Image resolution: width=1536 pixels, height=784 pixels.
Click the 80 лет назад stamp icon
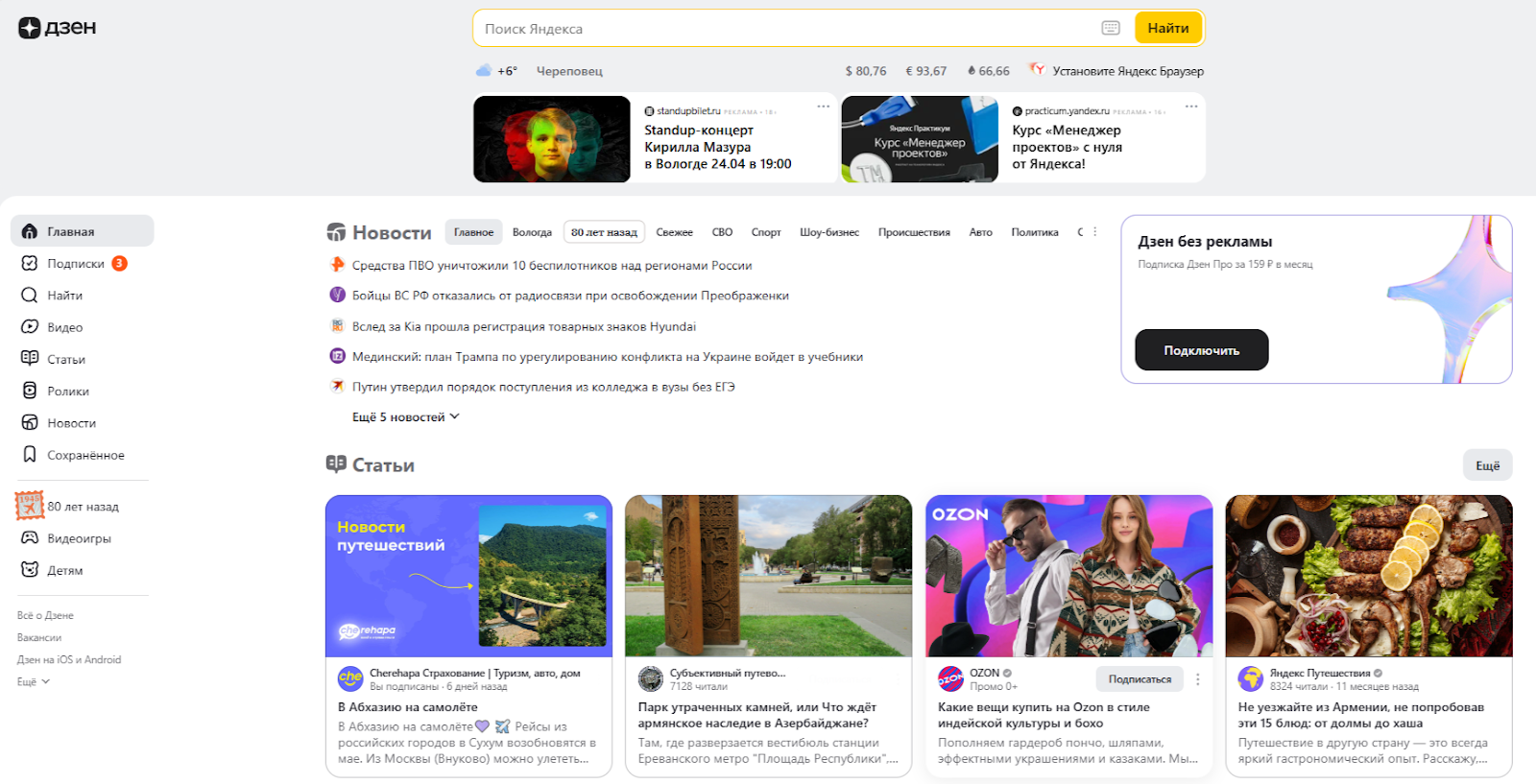pyautogui.click(x=30, y=506)
